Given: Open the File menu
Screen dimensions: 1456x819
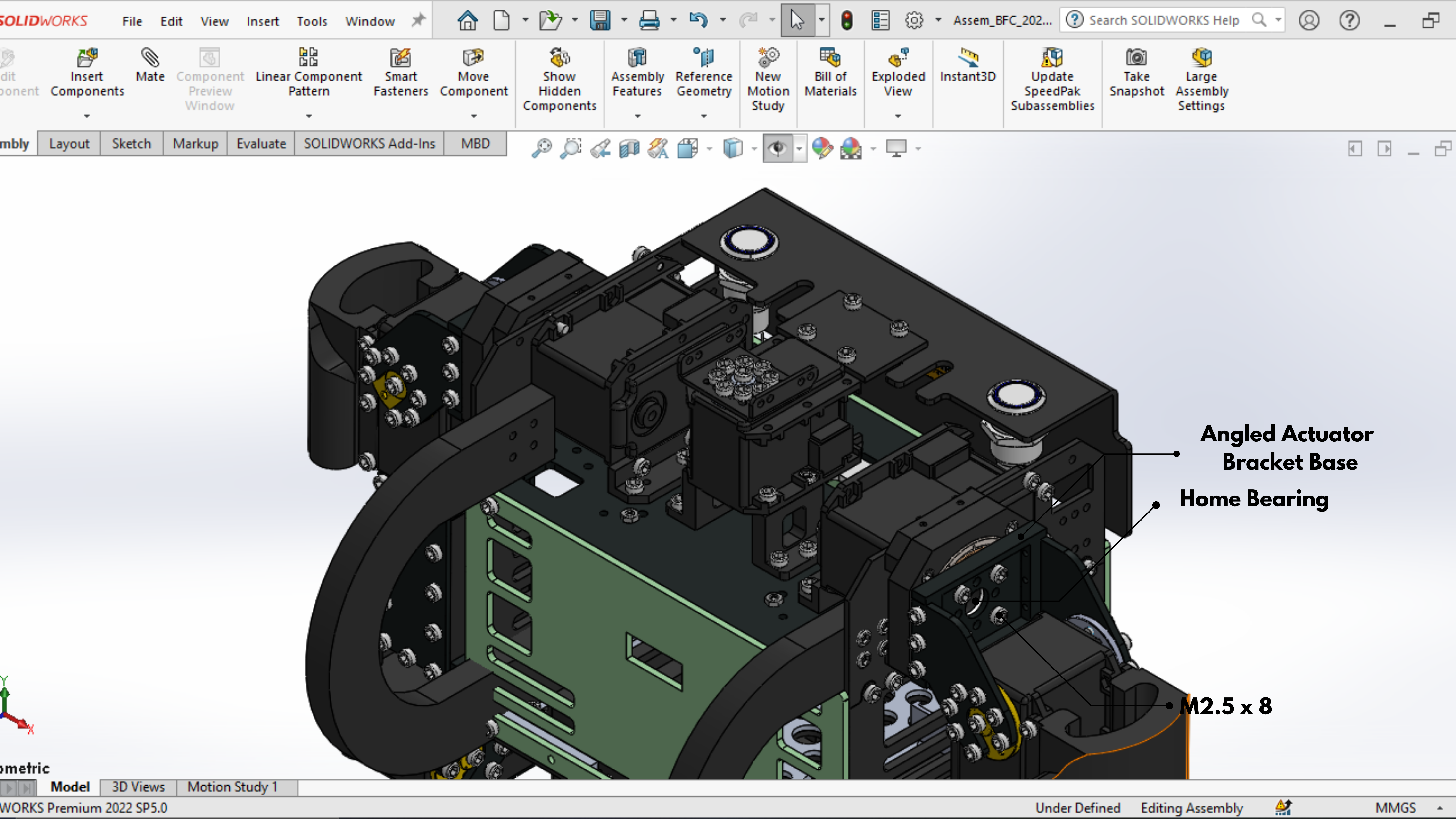Looking at the screenshot, I should tap(132, 22).
